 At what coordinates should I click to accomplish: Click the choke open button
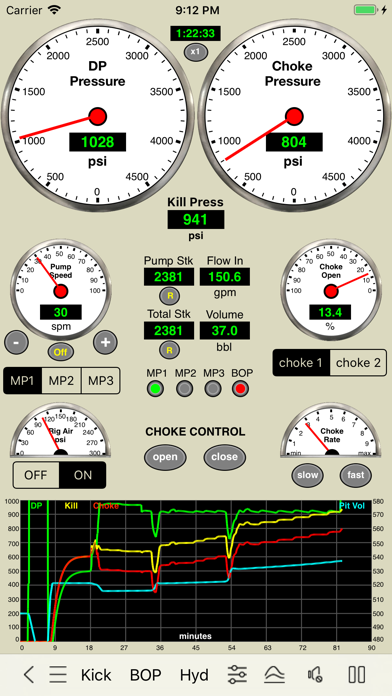(165, 457)
